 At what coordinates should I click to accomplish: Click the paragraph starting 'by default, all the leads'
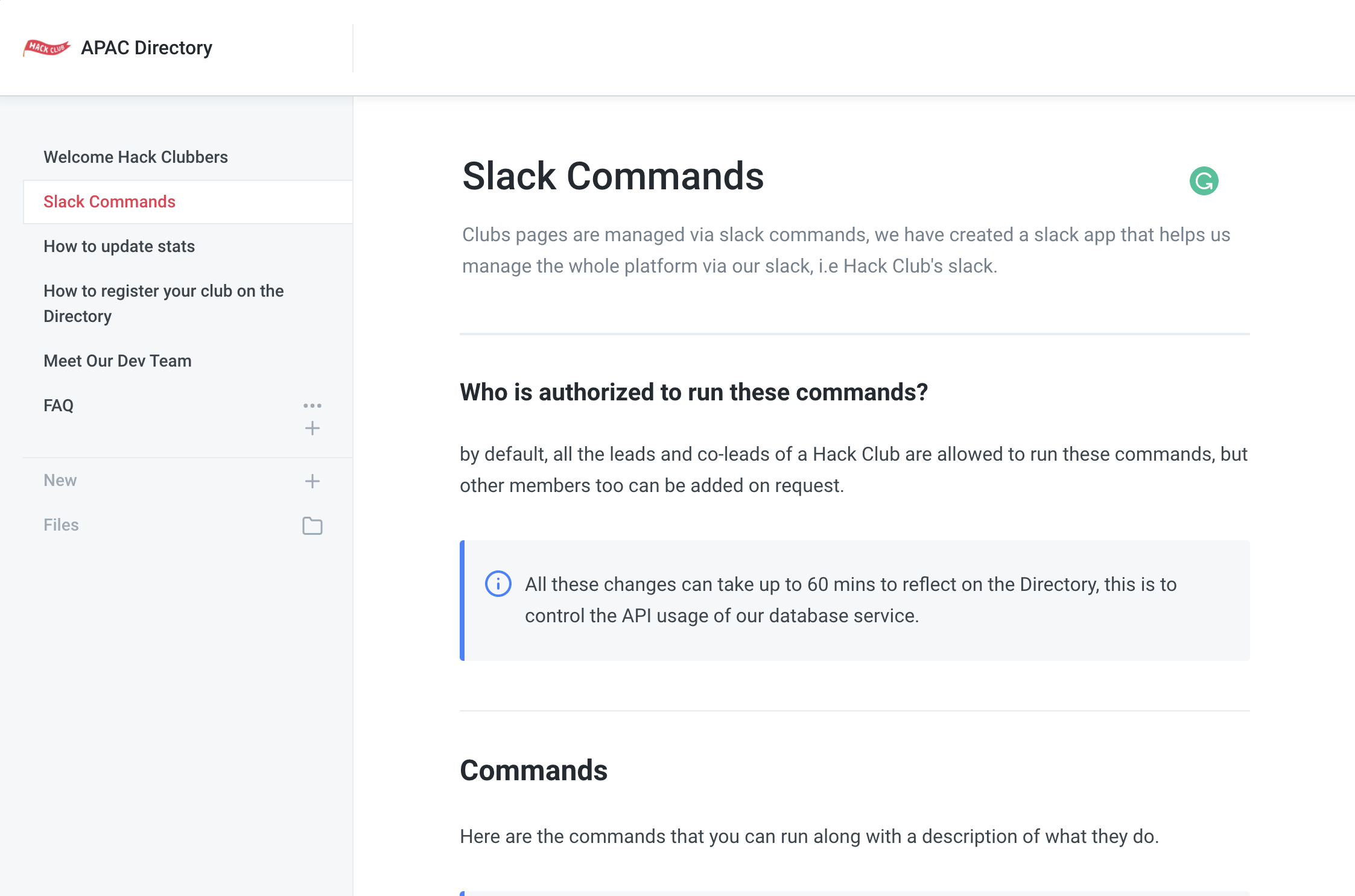point(854,470)
